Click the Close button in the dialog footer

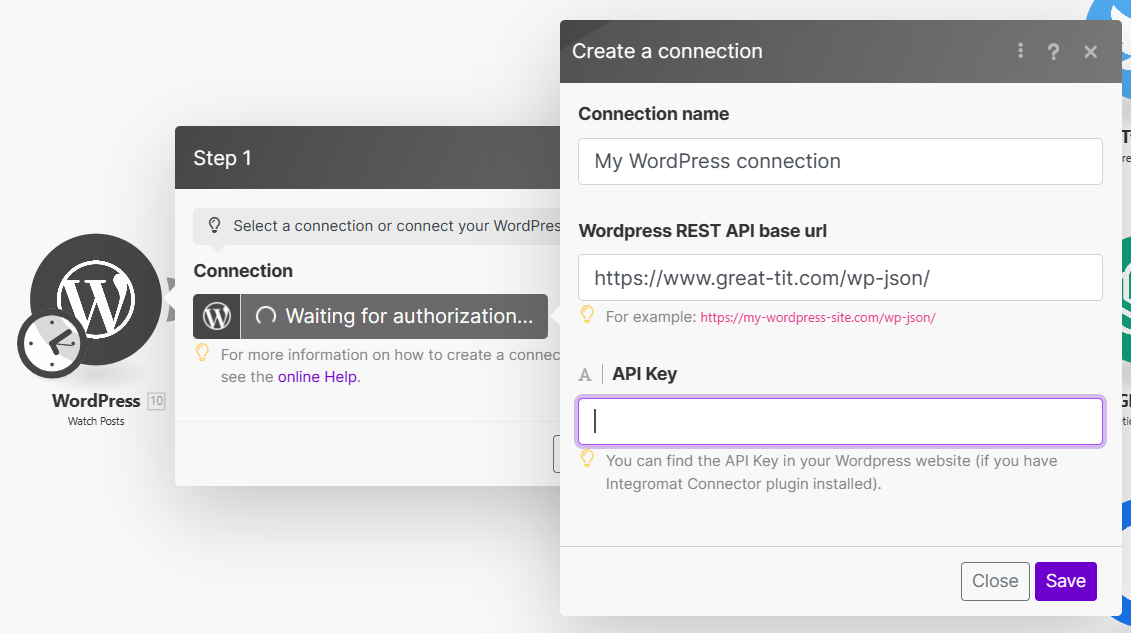coord(995,581)
